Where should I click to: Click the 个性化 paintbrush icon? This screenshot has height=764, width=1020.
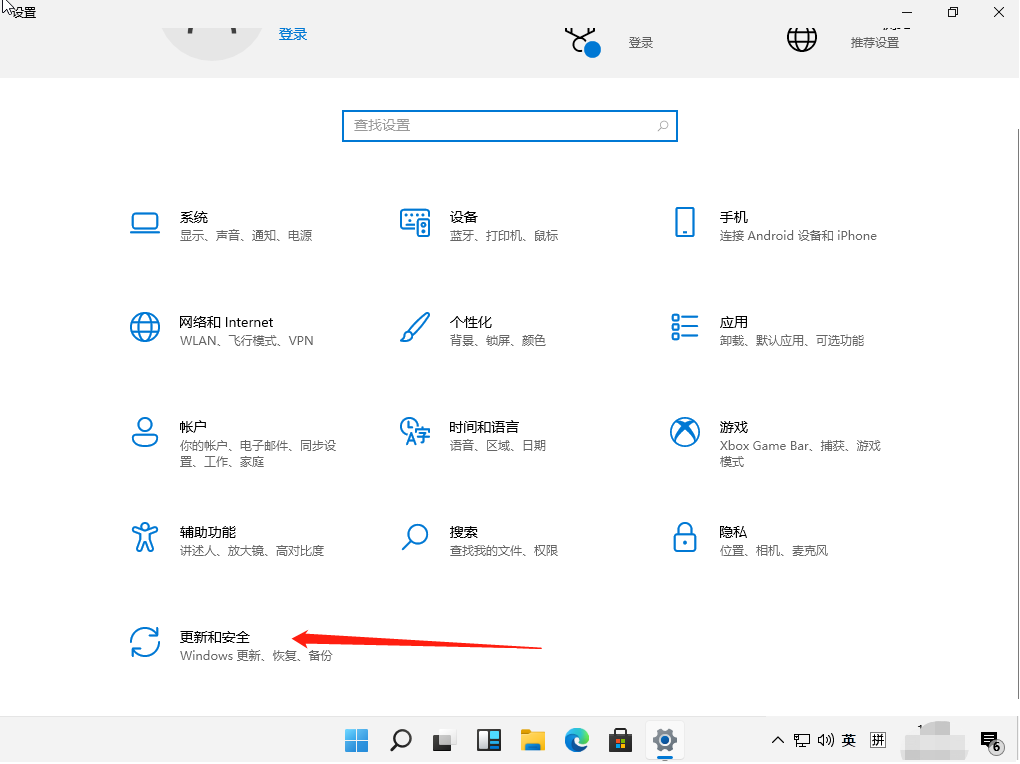[x=415, y=327]
